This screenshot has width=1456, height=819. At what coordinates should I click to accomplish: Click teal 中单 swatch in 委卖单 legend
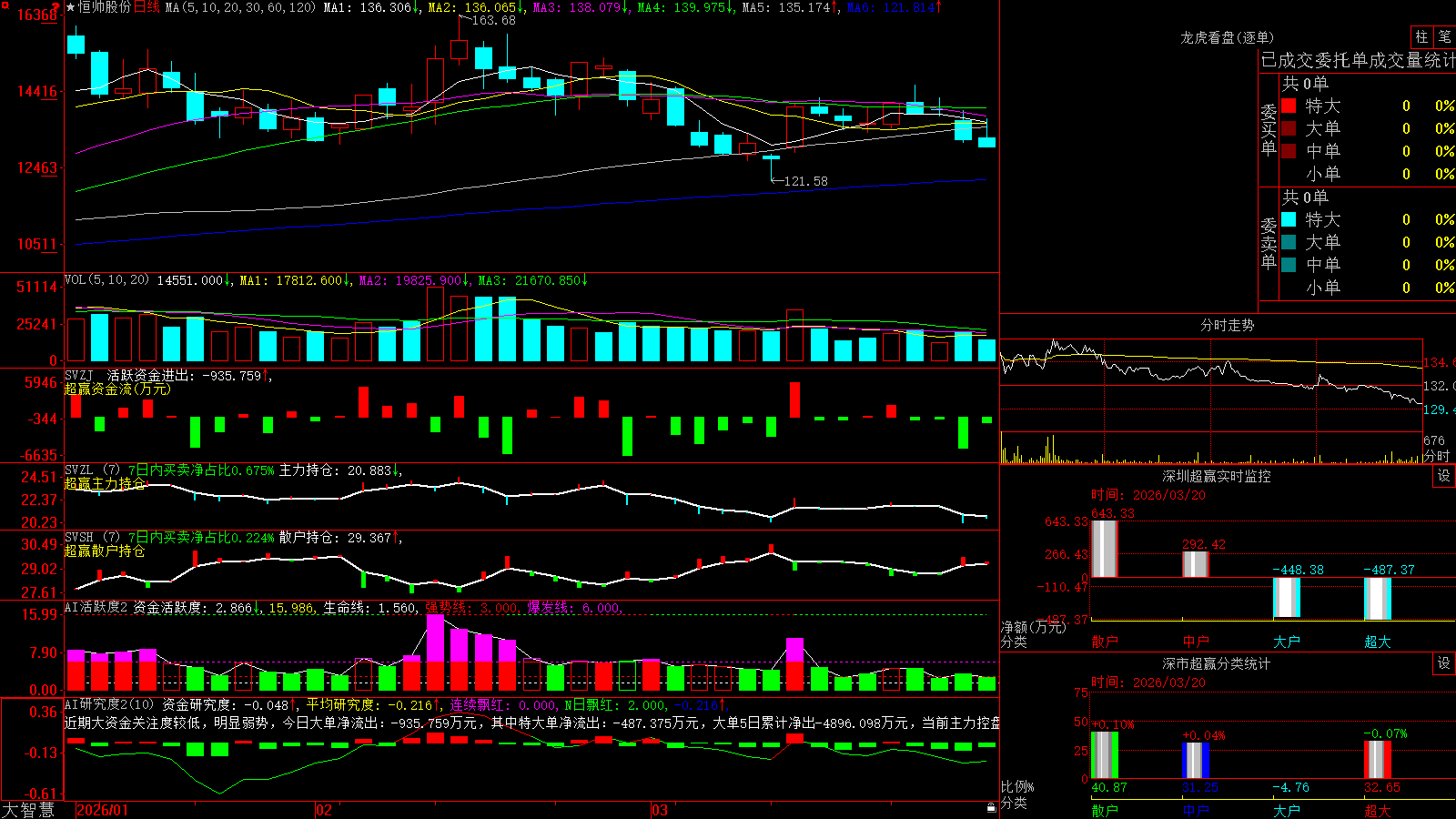[x=1289, y=265]
